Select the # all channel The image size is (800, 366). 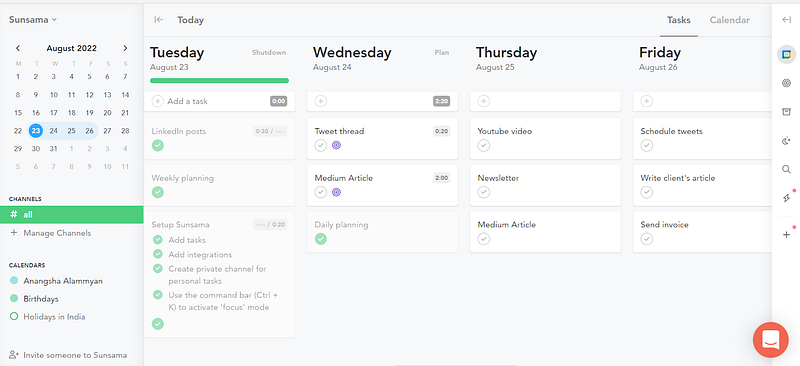pos(71,214)
